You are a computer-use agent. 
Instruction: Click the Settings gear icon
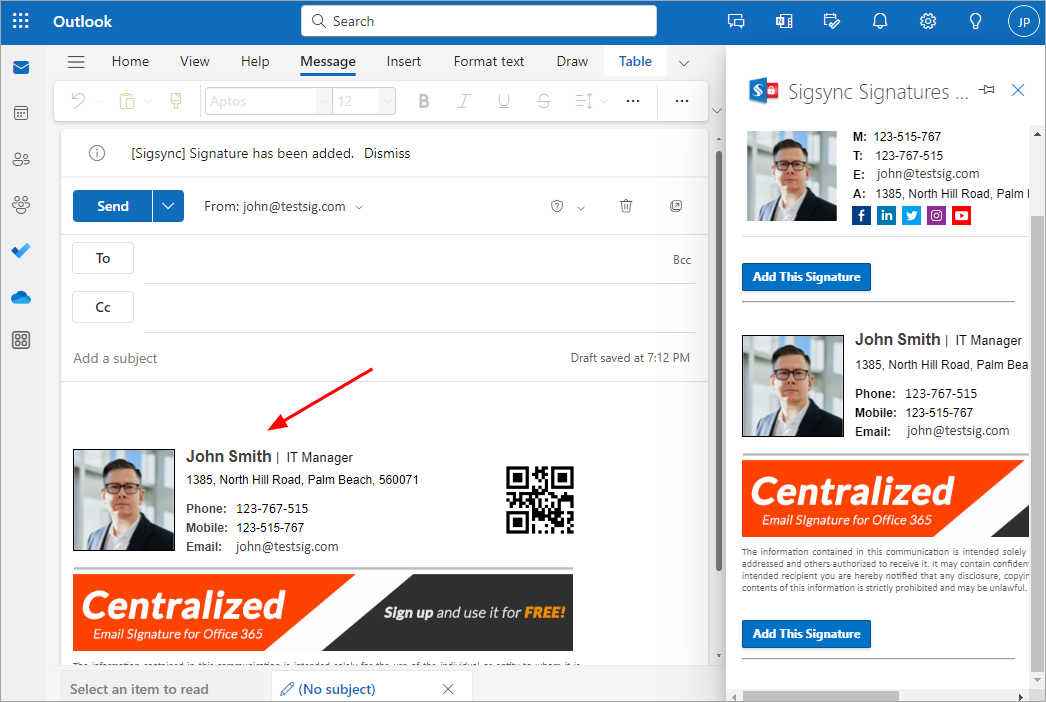click(928, 21)
